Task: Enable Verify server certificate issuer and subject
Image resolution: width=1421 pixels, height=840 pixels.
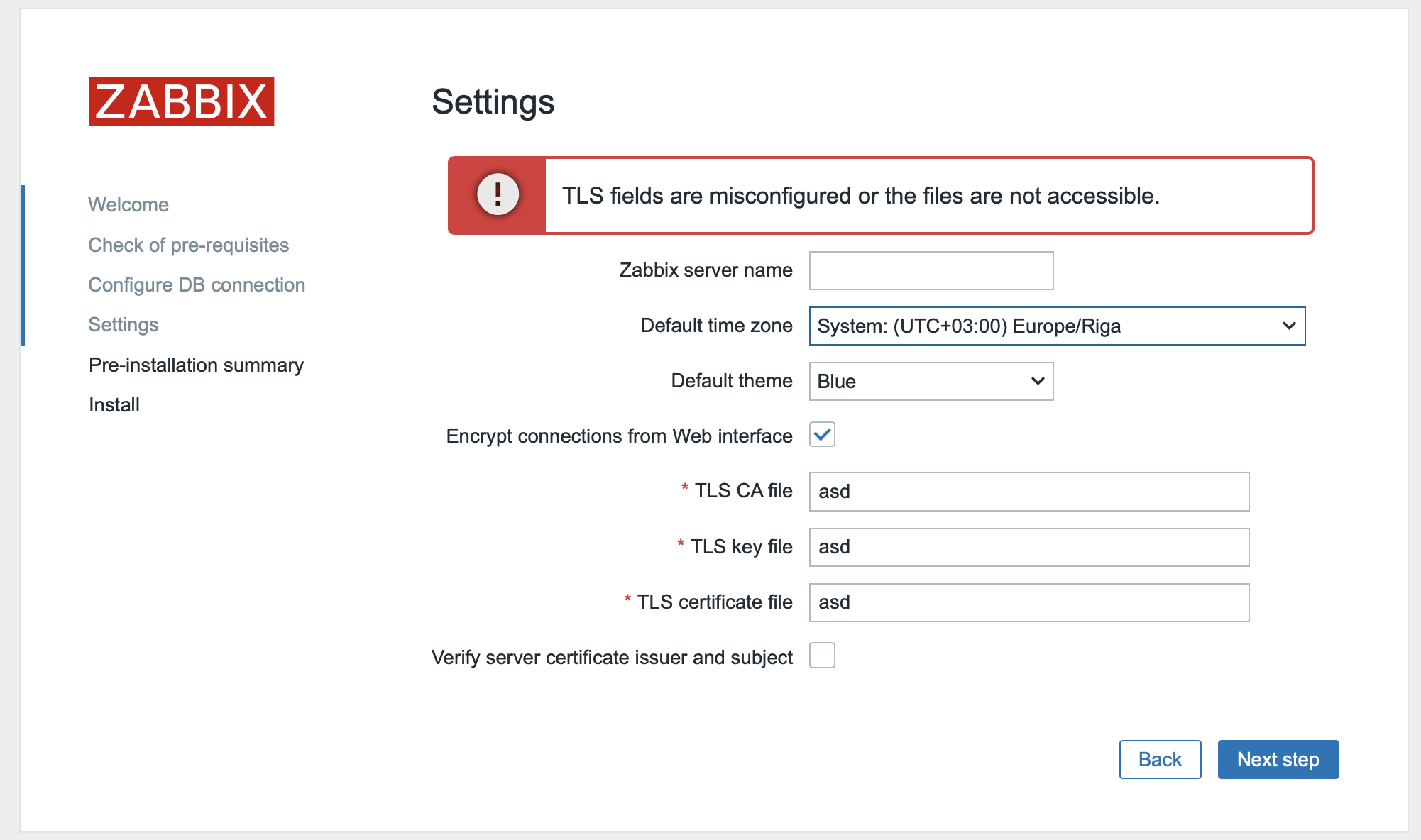Action: (x=822, y=656)
